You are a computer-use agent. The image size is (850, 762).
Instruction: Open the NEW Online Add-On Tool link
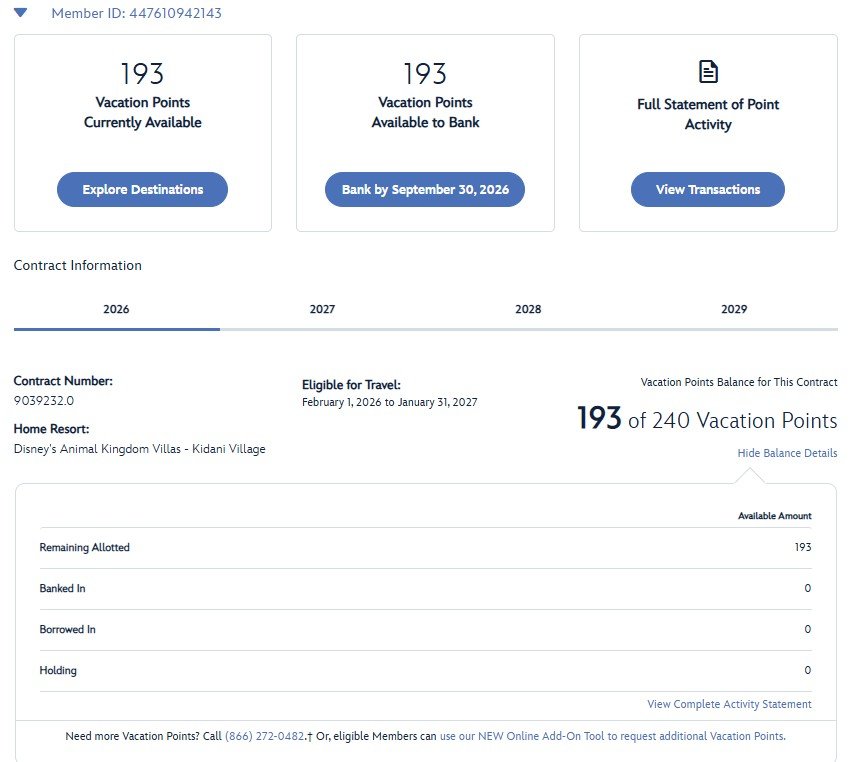[612, 736]
